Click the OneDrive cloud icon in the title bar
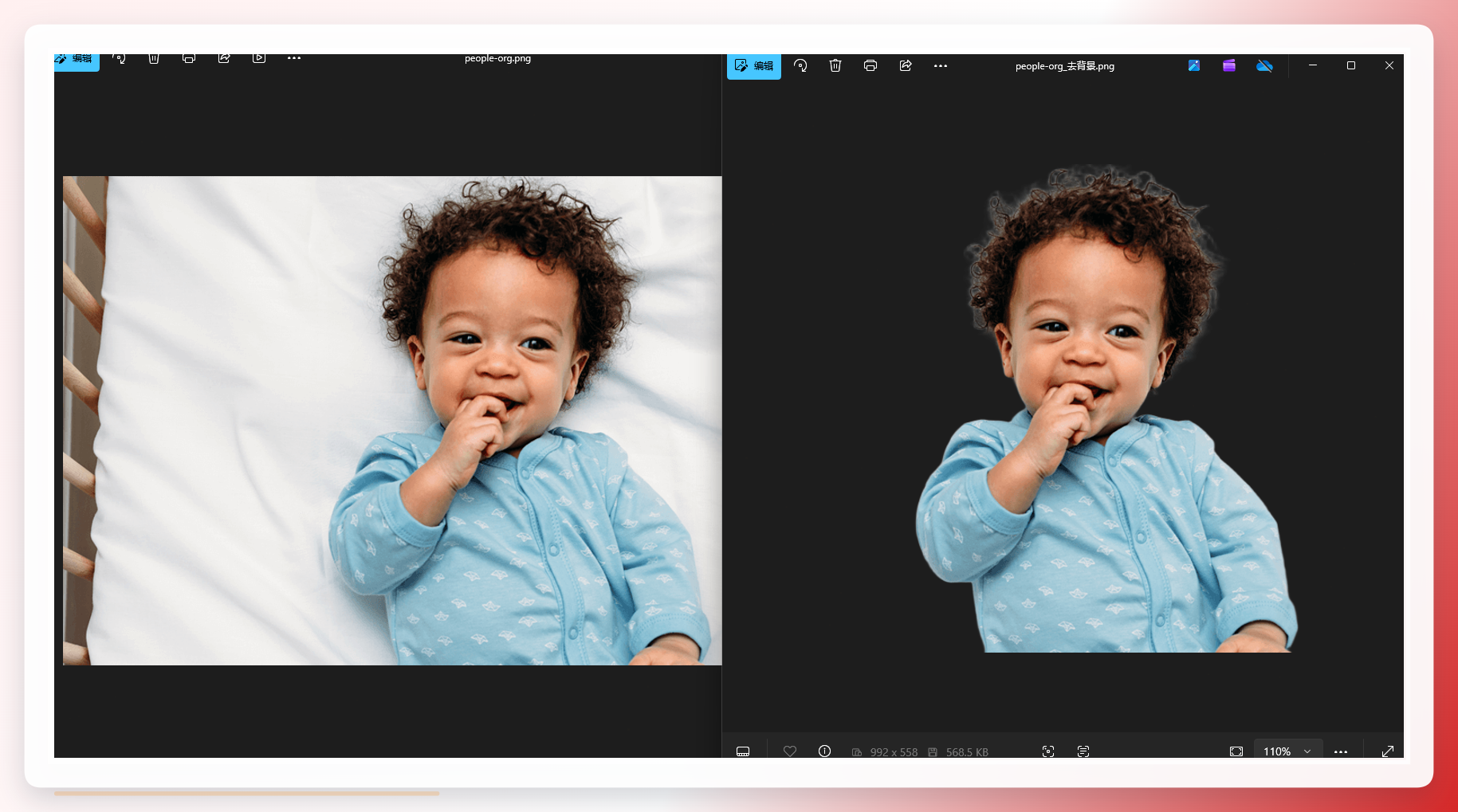This screenshot has width=1458, height=812. point(1264,66)
